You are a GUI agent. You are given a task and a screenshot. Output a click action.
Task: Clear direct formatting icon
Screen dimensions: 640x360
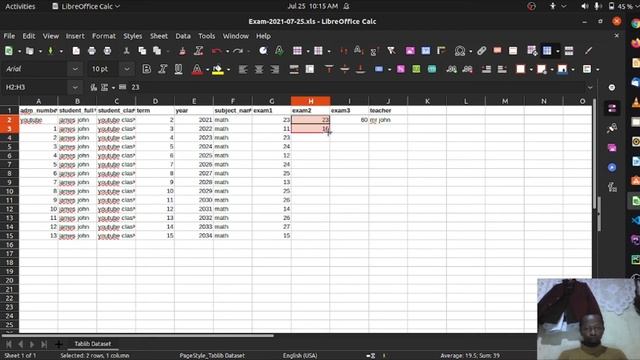pyautogui.click(x=199, y=51)
